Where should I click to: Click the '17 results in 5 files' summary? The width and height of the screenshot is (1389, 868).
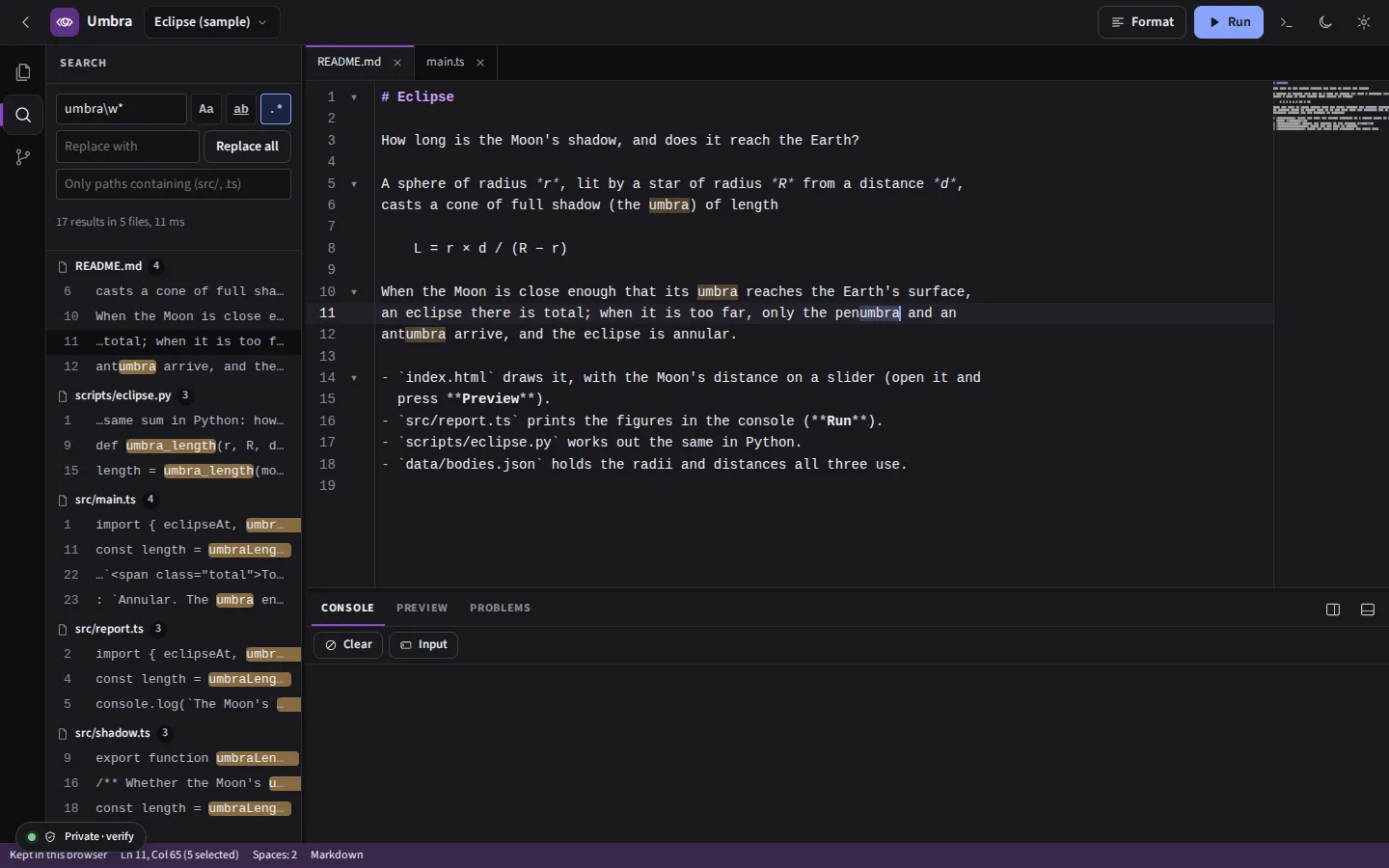click(x=120, y=222)
